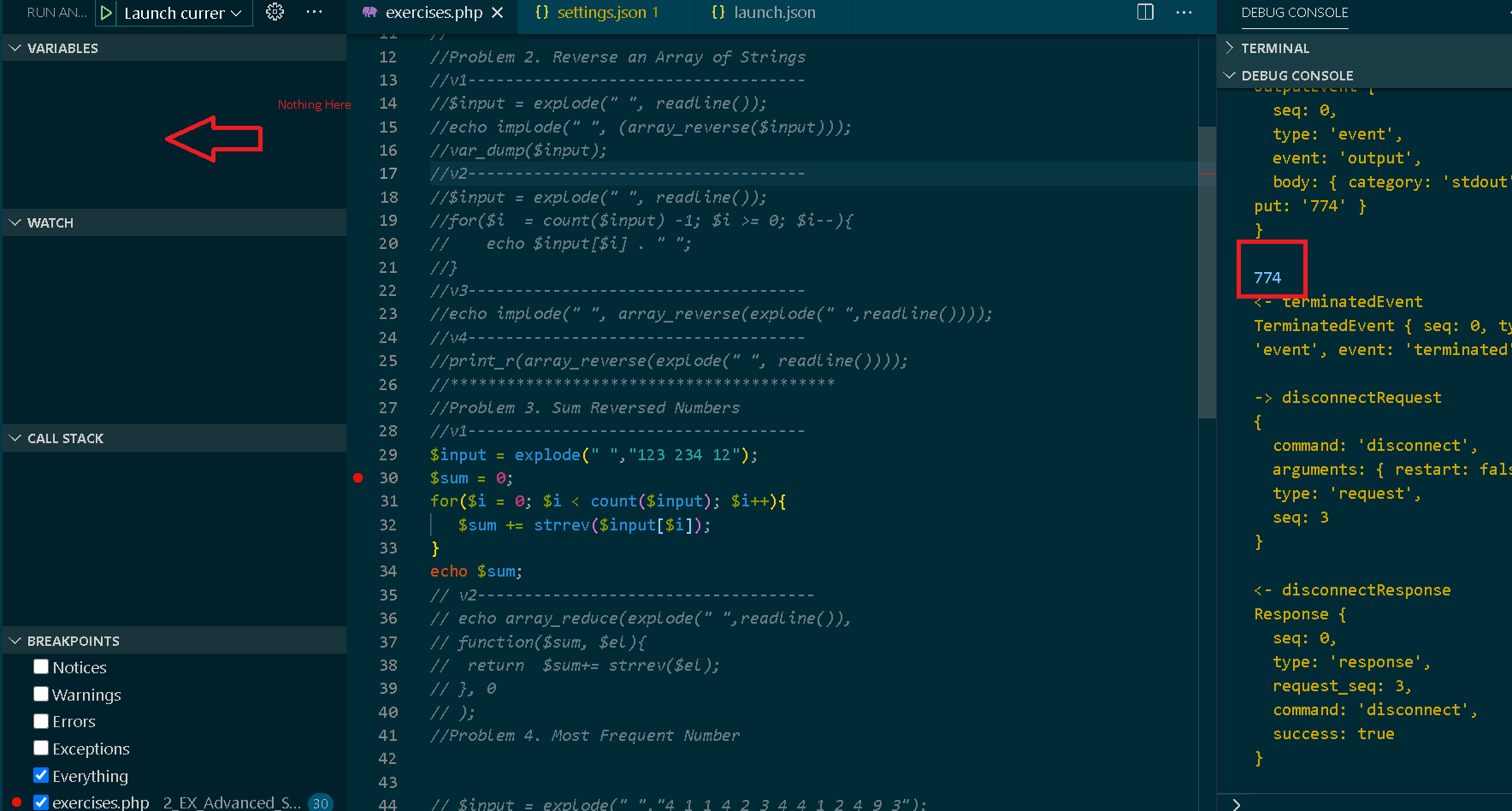The image size is (1512, 811).
Task: Open the Run view more actions menu
Action: pyautogui.click(x=314, y=12)
